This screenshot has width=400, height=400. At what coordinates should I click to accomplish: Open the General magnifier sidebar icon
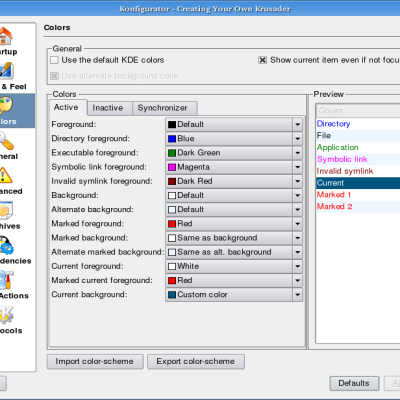[x=6, y=141]
